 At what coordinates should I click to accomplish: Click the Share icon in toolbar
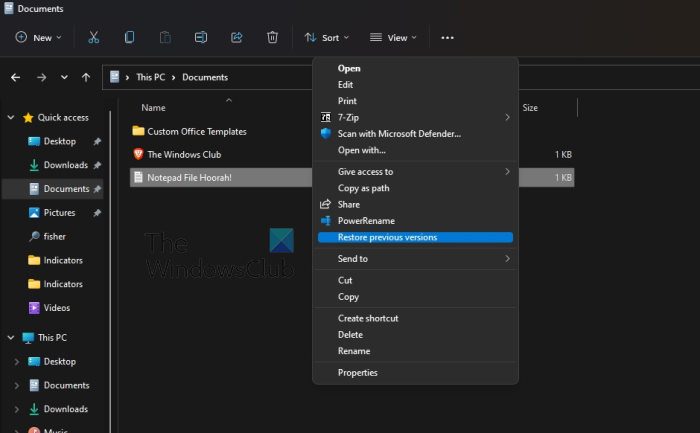click(237, 38)
